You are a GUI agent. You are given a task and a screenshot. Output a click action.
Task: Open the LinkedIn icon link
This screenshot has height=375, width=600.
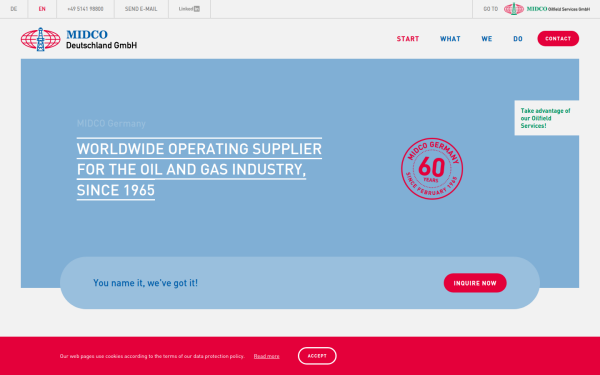point(189,9)
